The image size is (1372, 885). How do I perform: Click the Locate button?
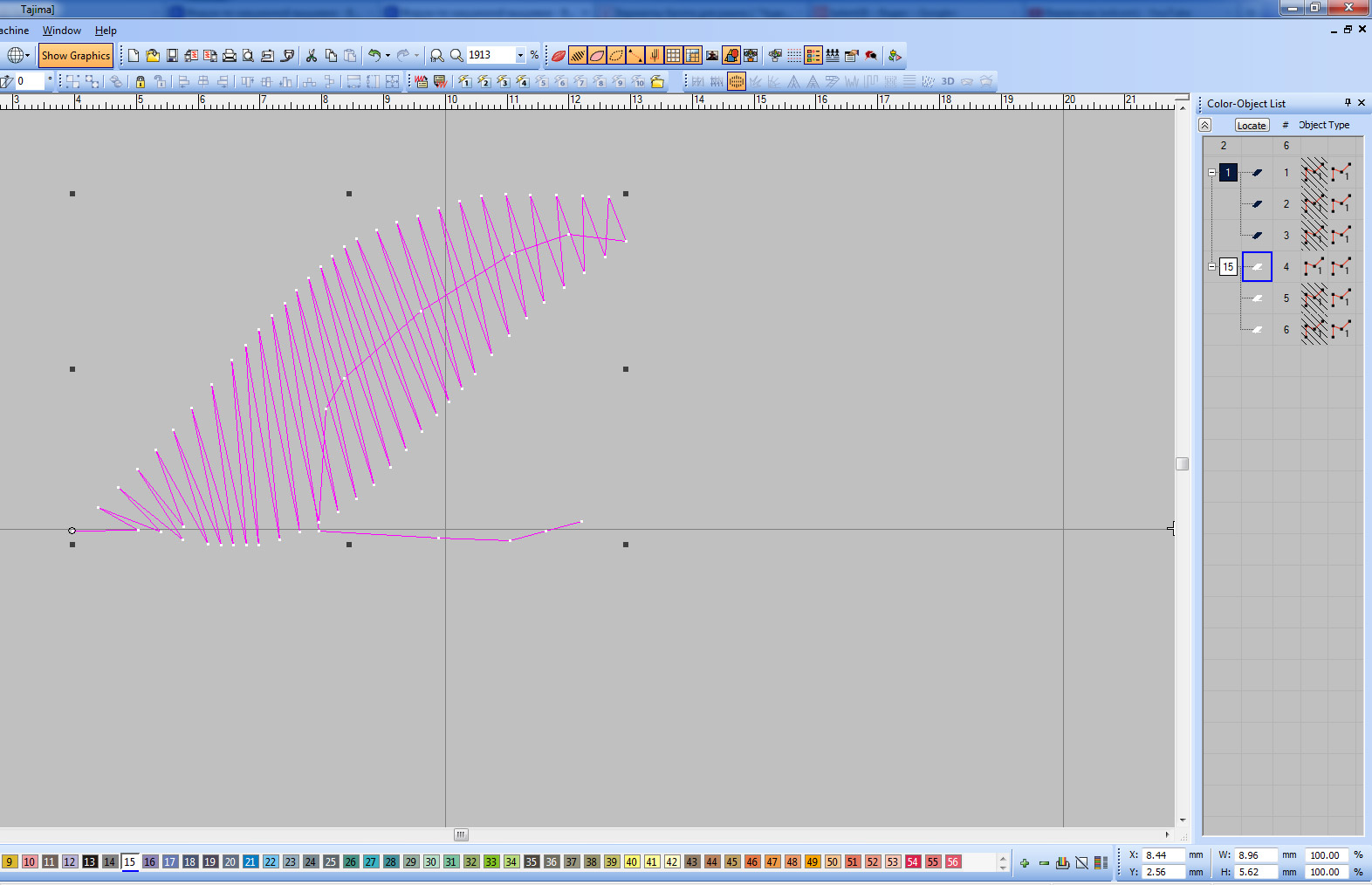point(1251,126)
